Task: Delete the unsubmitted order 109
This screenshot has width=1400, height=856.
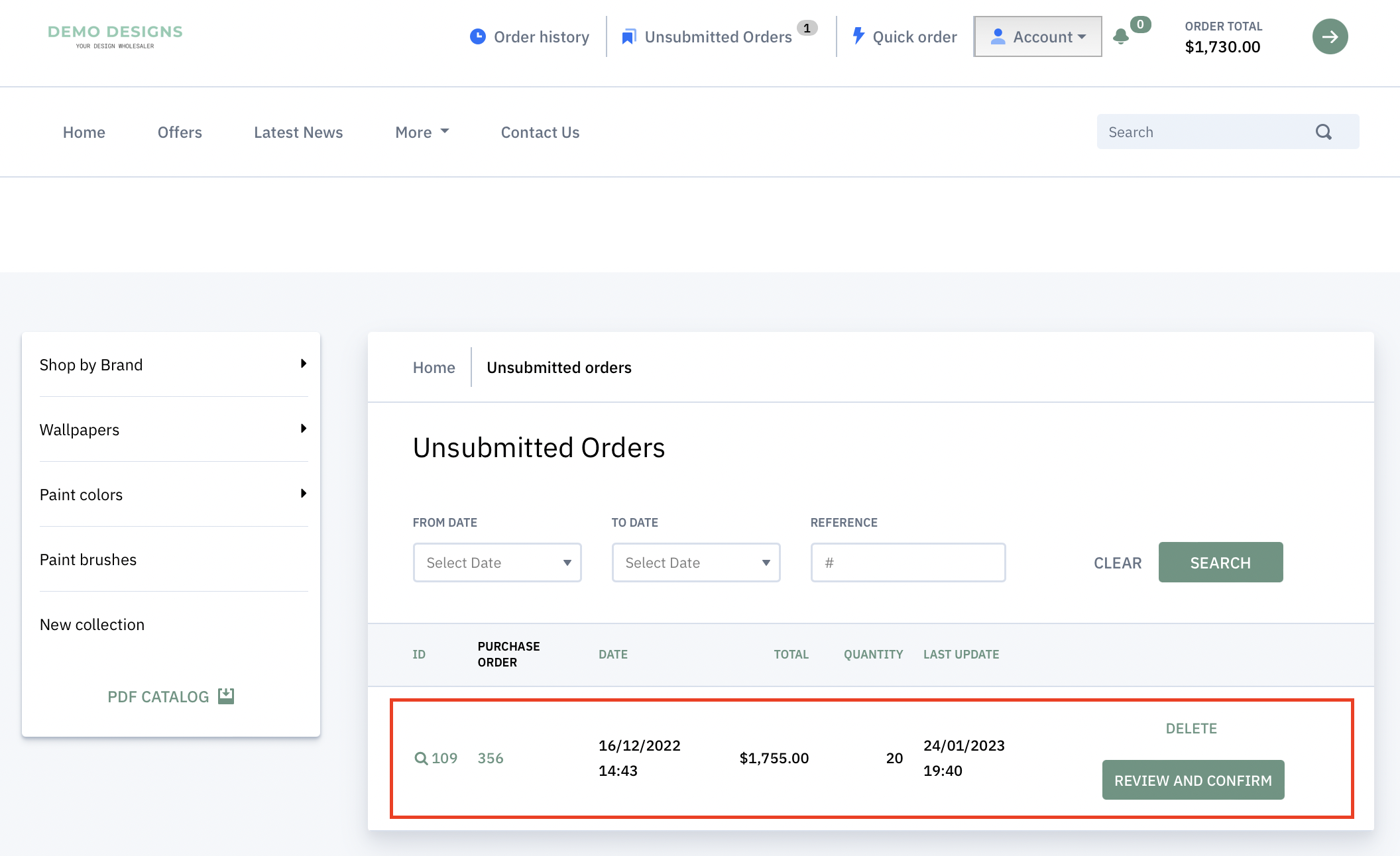Action: [x=1191, y=727]
